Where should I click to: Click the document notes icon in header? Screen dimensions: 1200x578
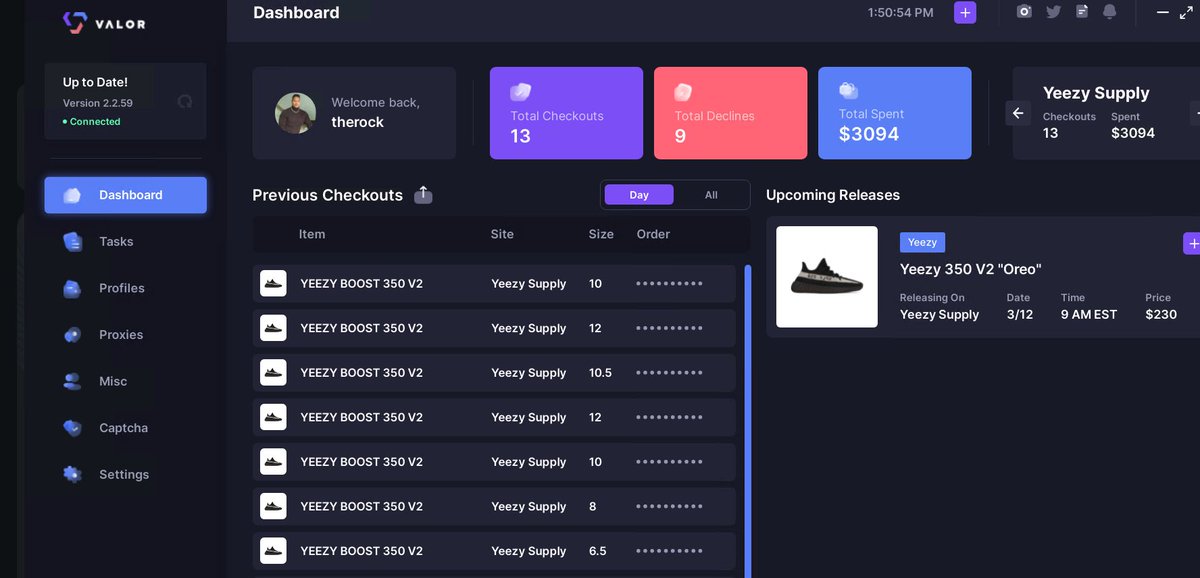coord(1082,12)
